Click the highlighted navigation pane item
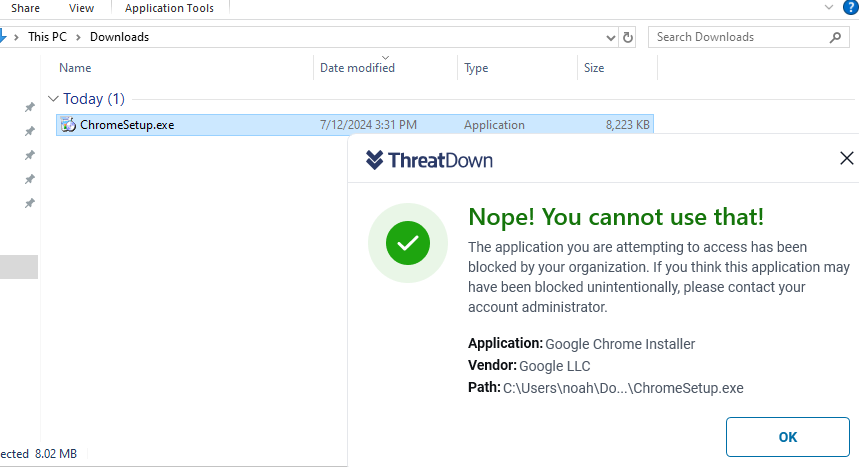 click(x=19, y=267)
